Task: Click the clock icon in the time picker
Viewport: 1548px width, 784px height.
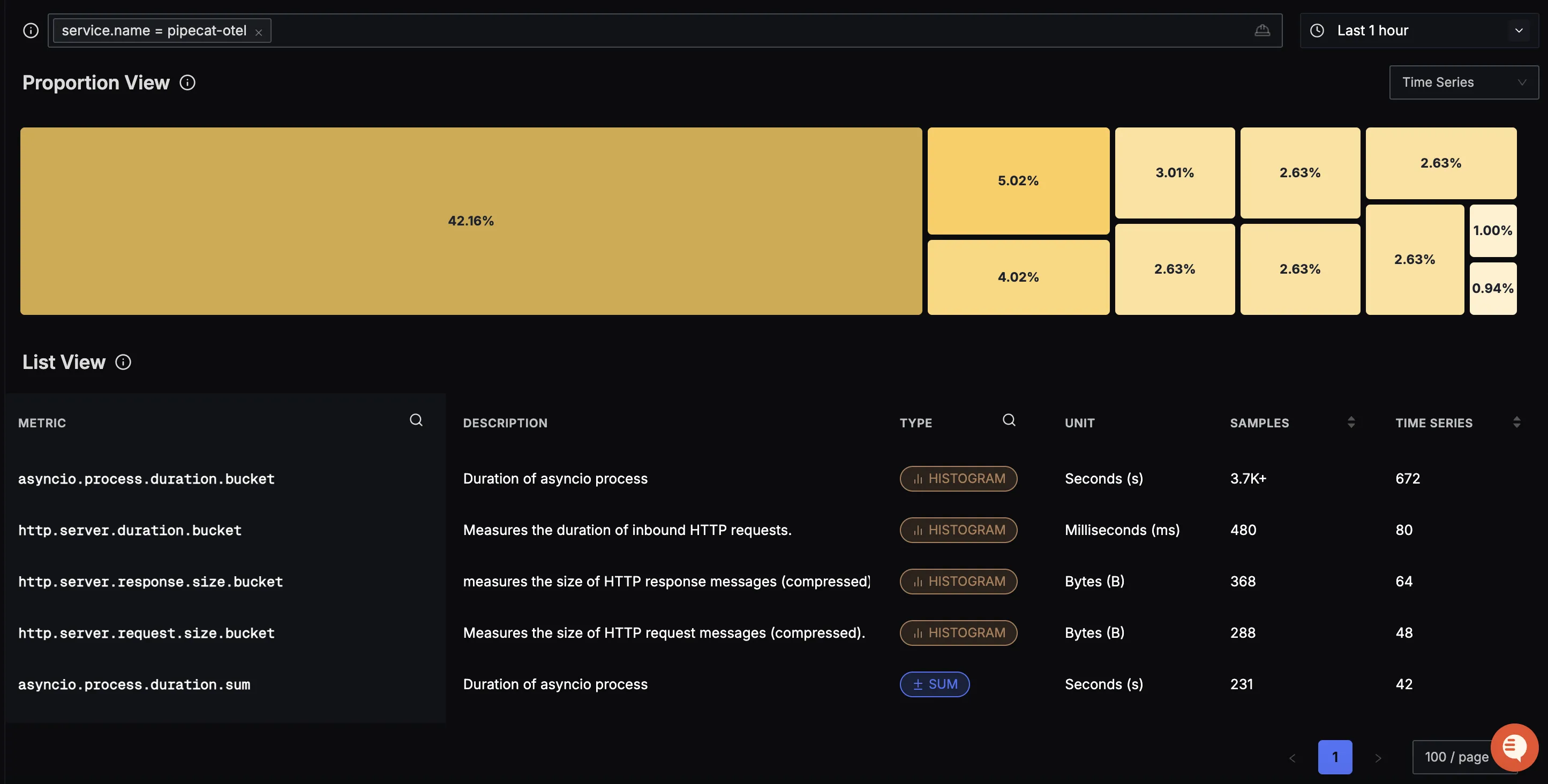Action: click(1317, 31)
